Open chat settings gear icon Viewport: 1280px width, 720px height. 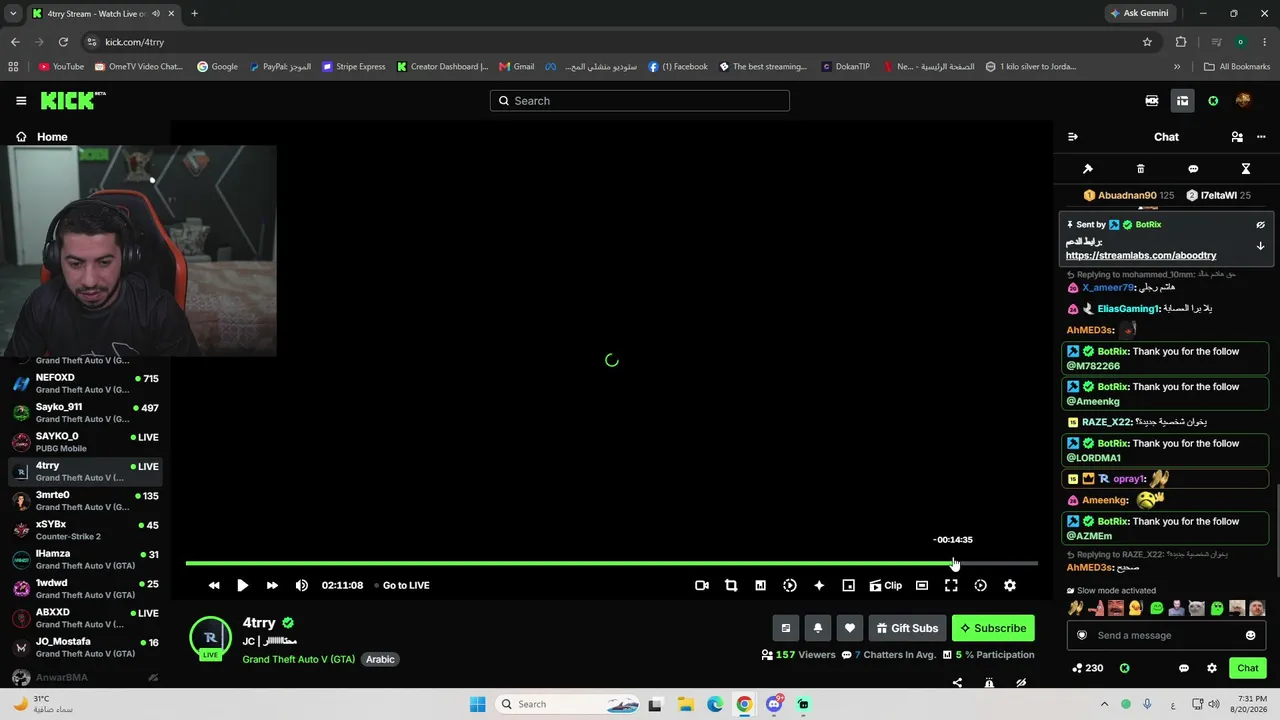point(1212,668)
